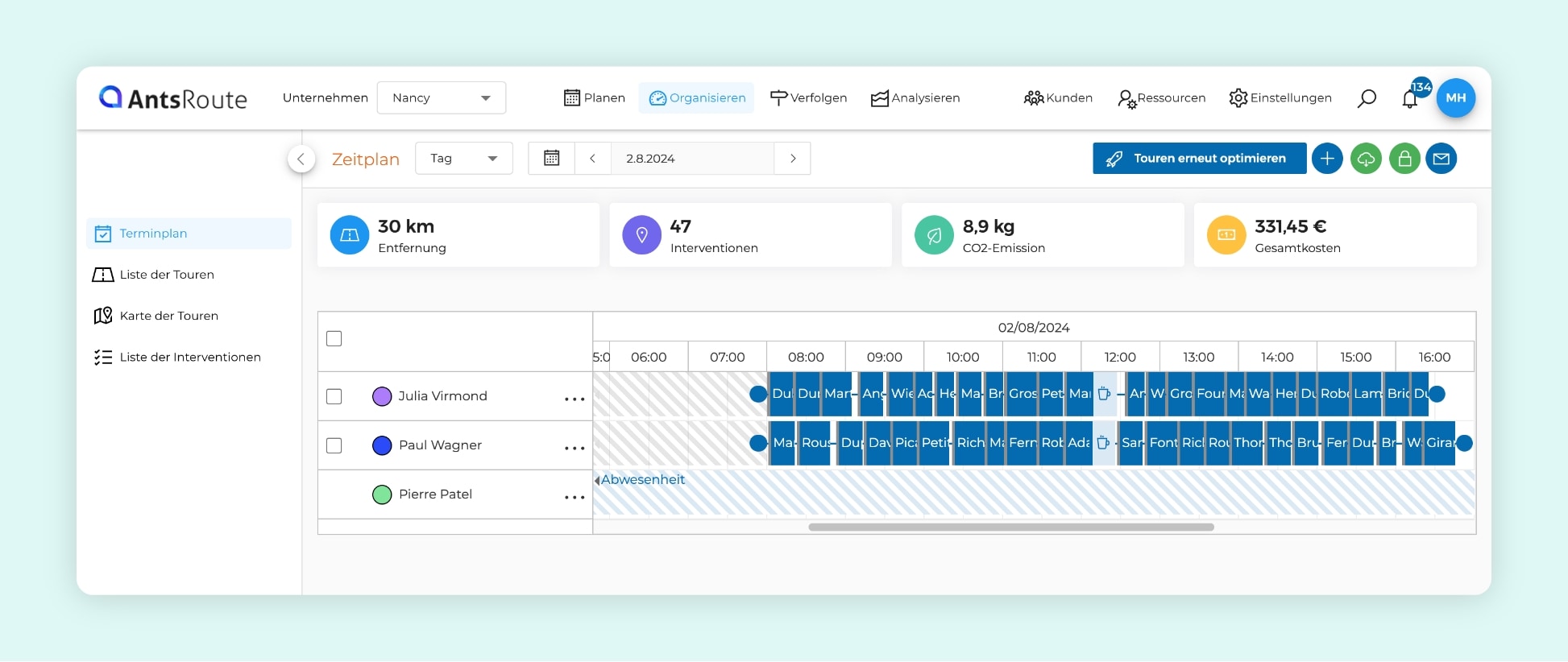The image size is (1568, 662).
Task: Check the Julia Virmond checkbox
Action: point(334,396)
